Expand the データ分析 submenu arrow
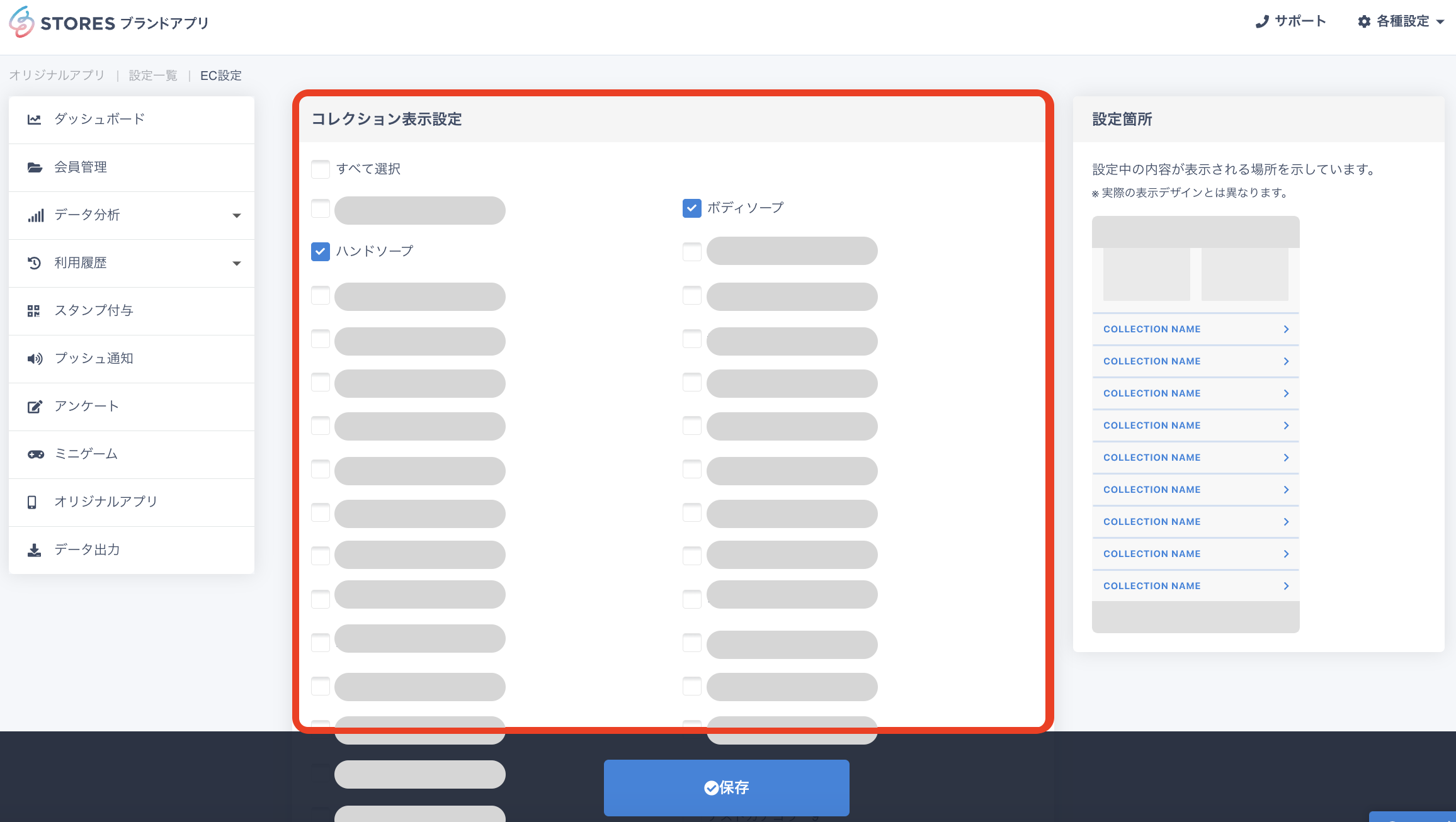The height and width of the screenshot is (822, 1456). (x=237, y=215)
